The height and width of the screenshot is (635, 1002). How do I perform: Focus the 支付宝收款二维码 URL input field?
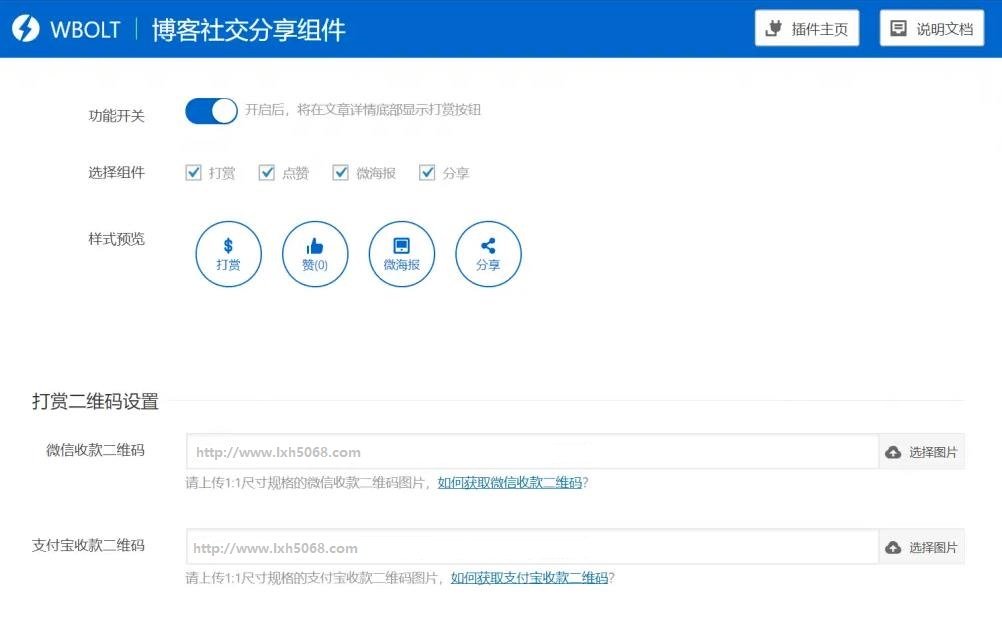(x=532, y=547)
